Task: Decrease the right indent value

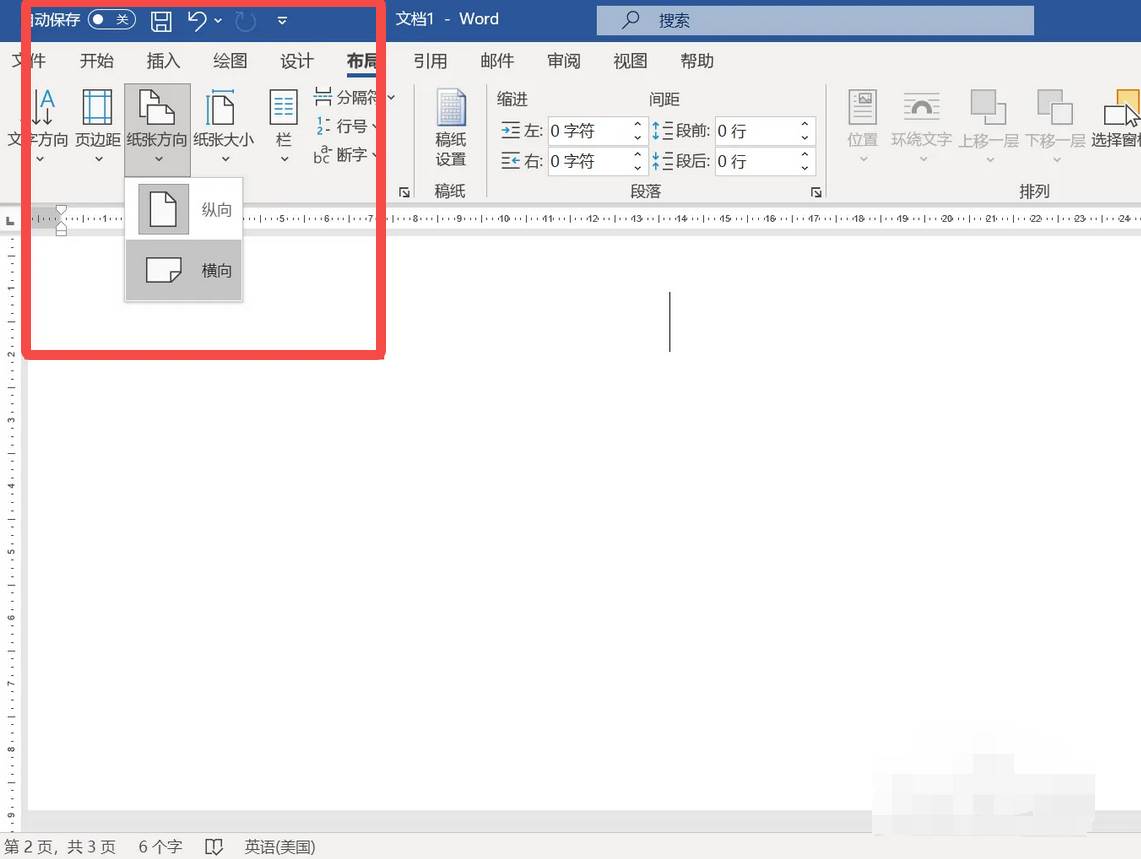Action: 638,167
